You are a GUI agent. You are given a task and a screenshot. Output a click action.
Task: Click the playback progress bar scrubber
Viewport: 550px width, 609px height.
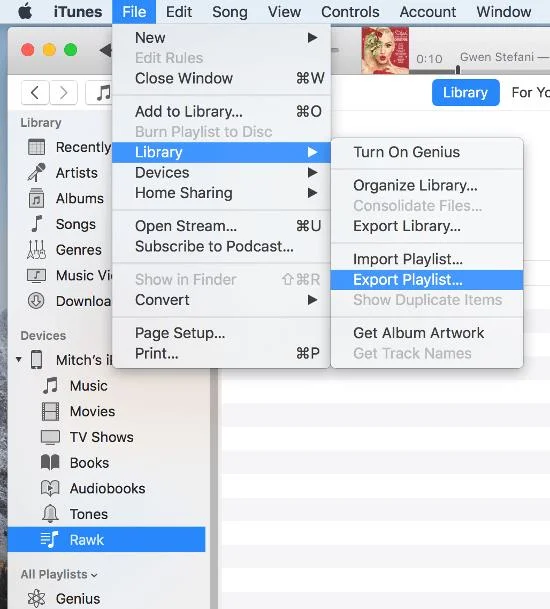(x=458, y=70)
